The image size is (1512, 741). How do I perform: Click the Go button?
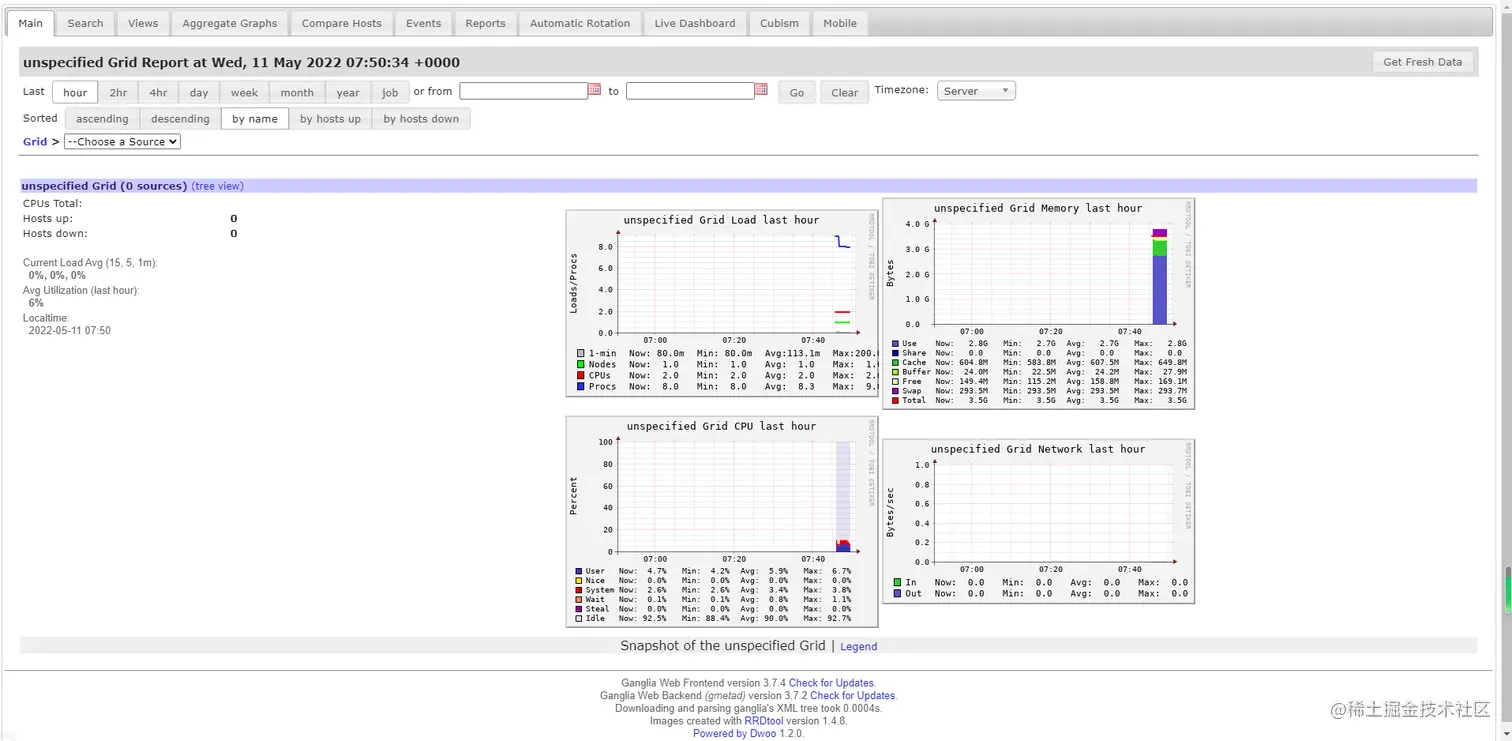click(797, 92)
